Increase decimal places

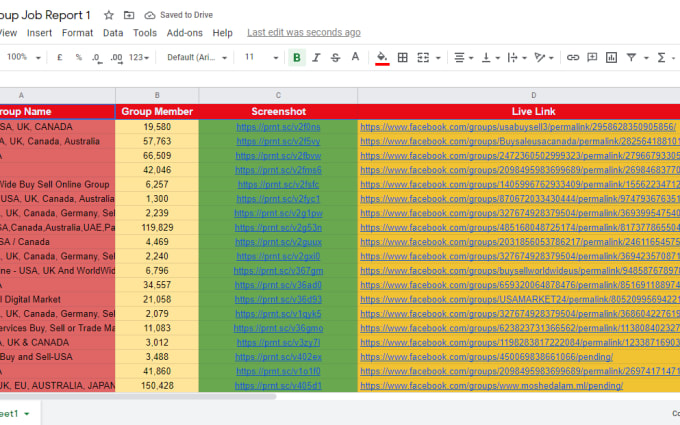coord(116,58)
